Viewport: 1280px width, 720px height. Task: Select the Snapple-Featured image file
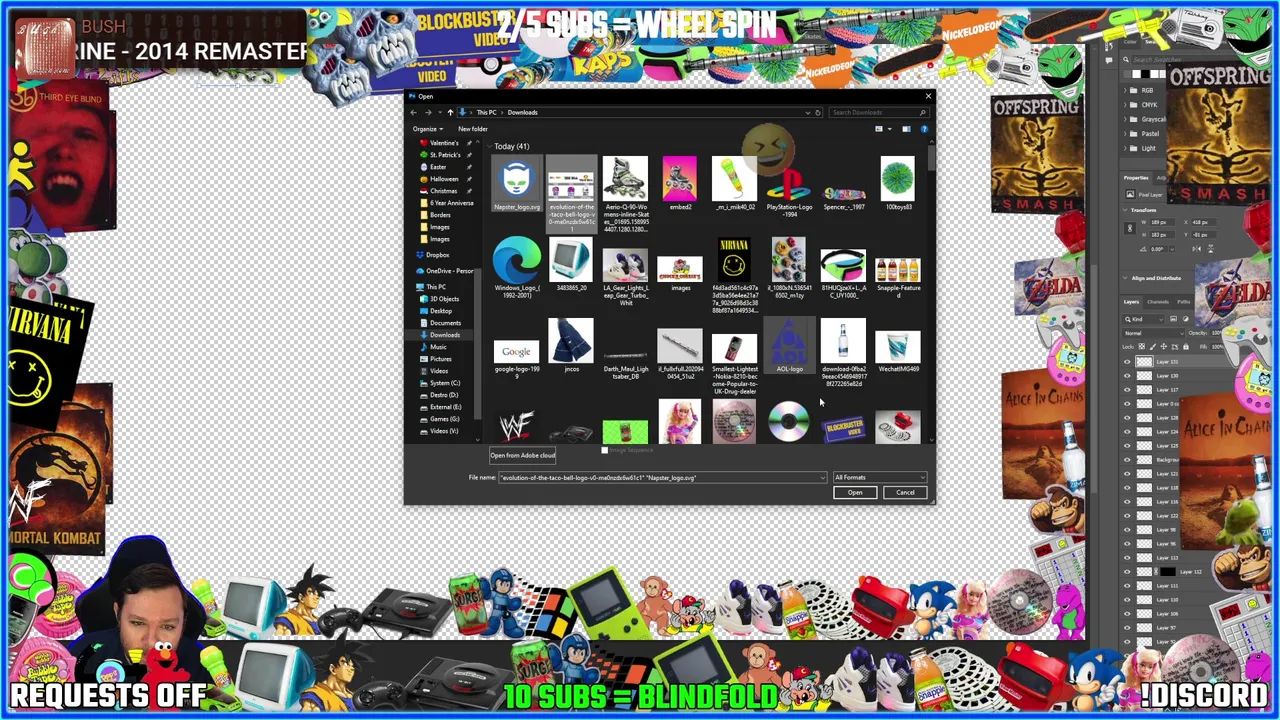(898, 268)
